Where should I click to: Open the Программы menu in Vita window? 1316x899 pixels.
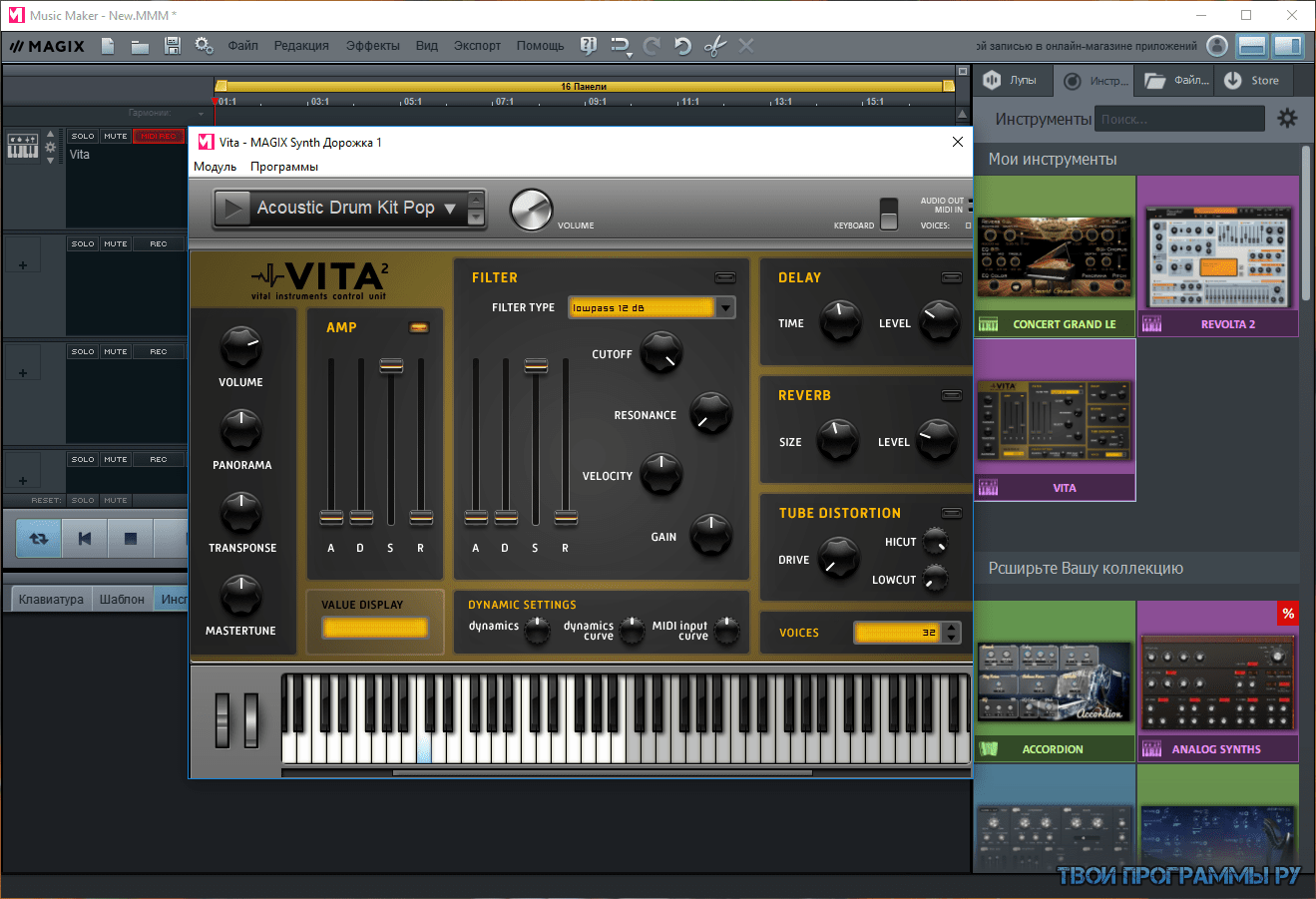click(x=284, y=167)
